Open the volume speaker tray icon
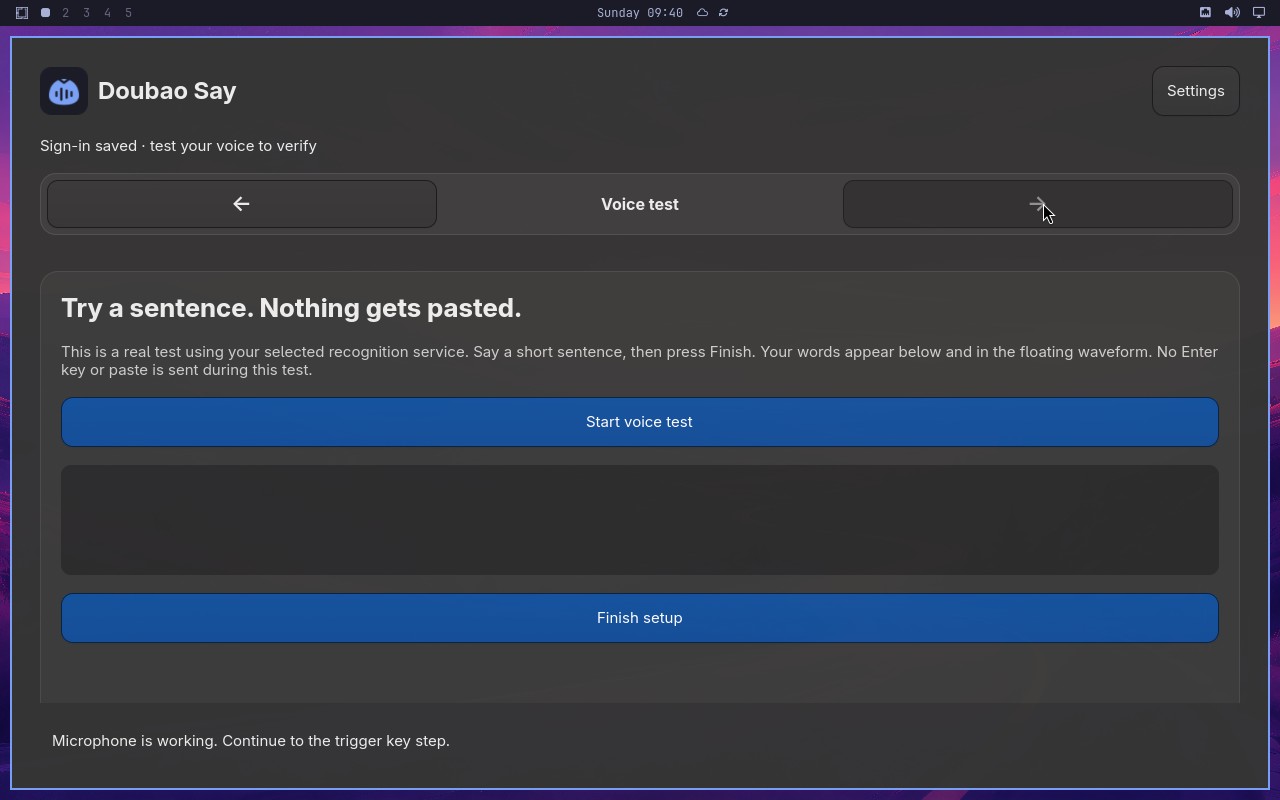Viewport: 1280px width, 800px height. click(1232, 13)
